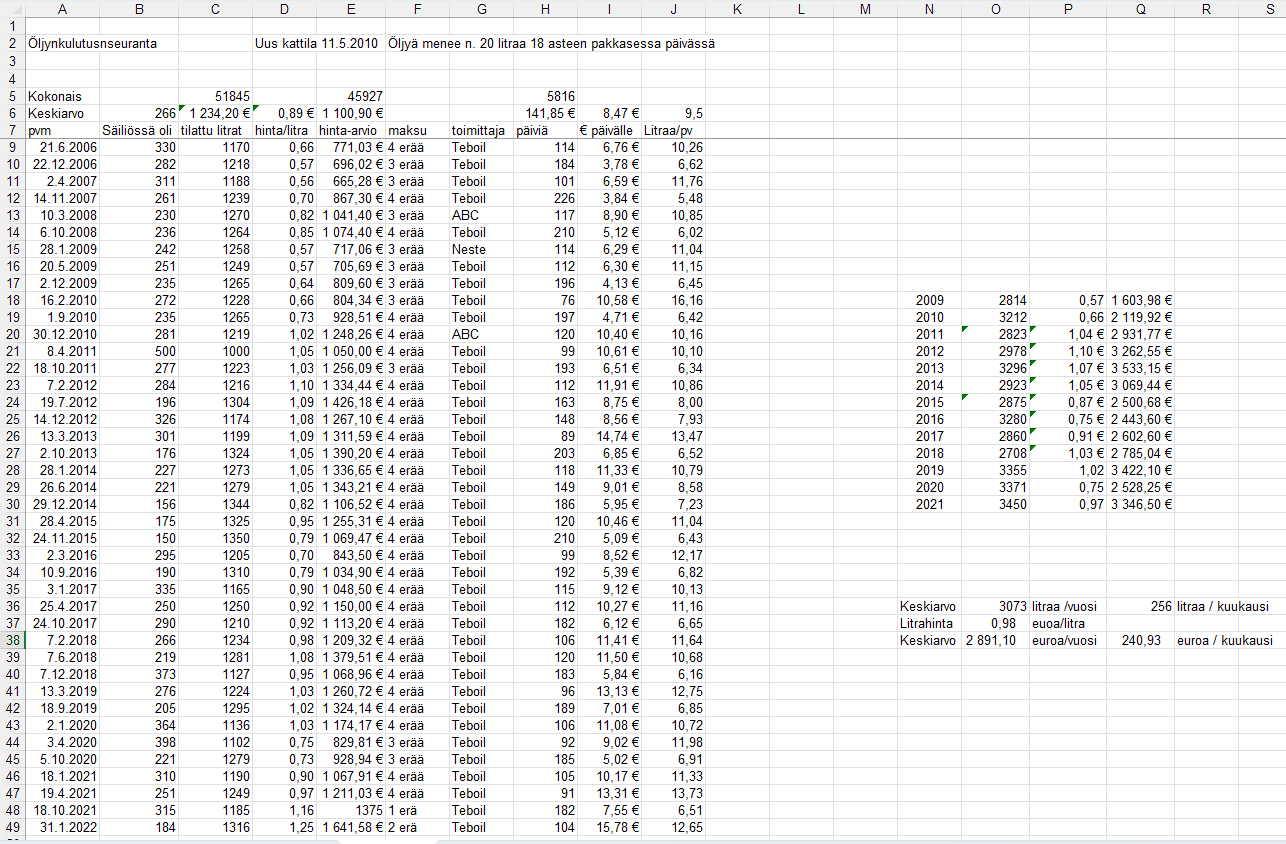This screenshot has width=1286, height=844.
Task: Click the average cell '1 100,90 €'
Action: click(351, 113)
